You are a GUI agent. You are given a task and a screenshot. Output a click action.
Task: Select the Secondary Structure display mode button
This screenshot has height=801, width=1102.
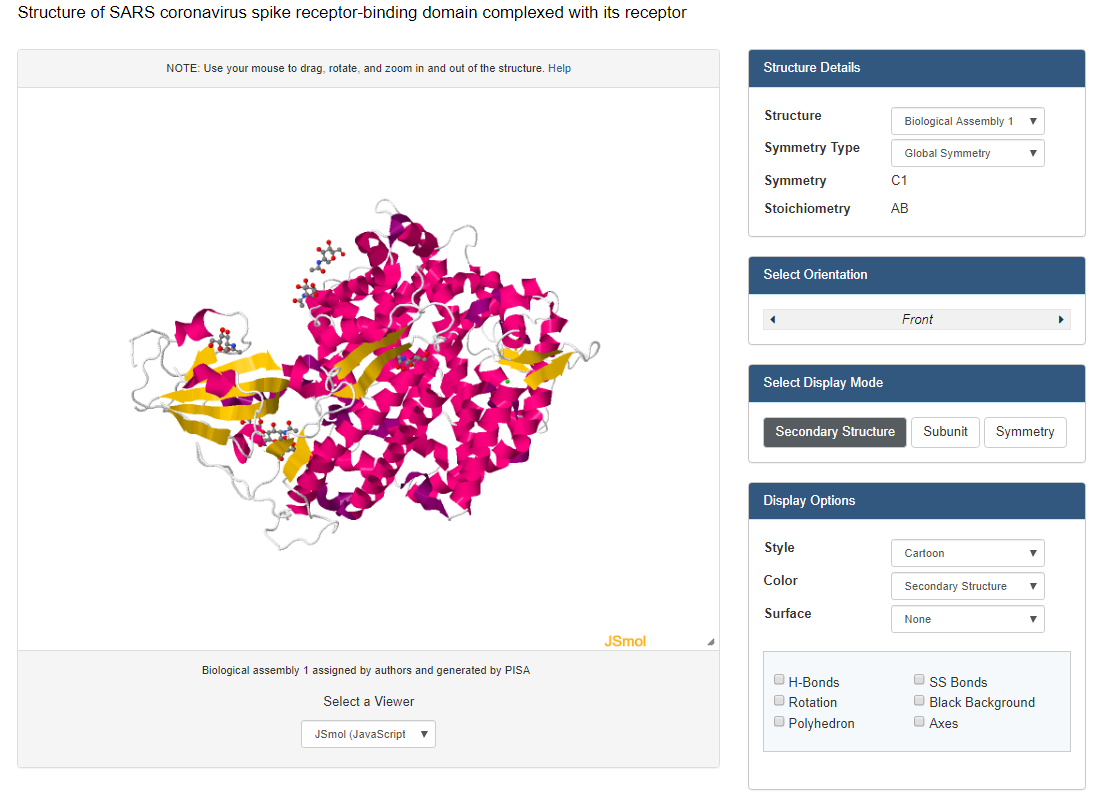[835, 432]
